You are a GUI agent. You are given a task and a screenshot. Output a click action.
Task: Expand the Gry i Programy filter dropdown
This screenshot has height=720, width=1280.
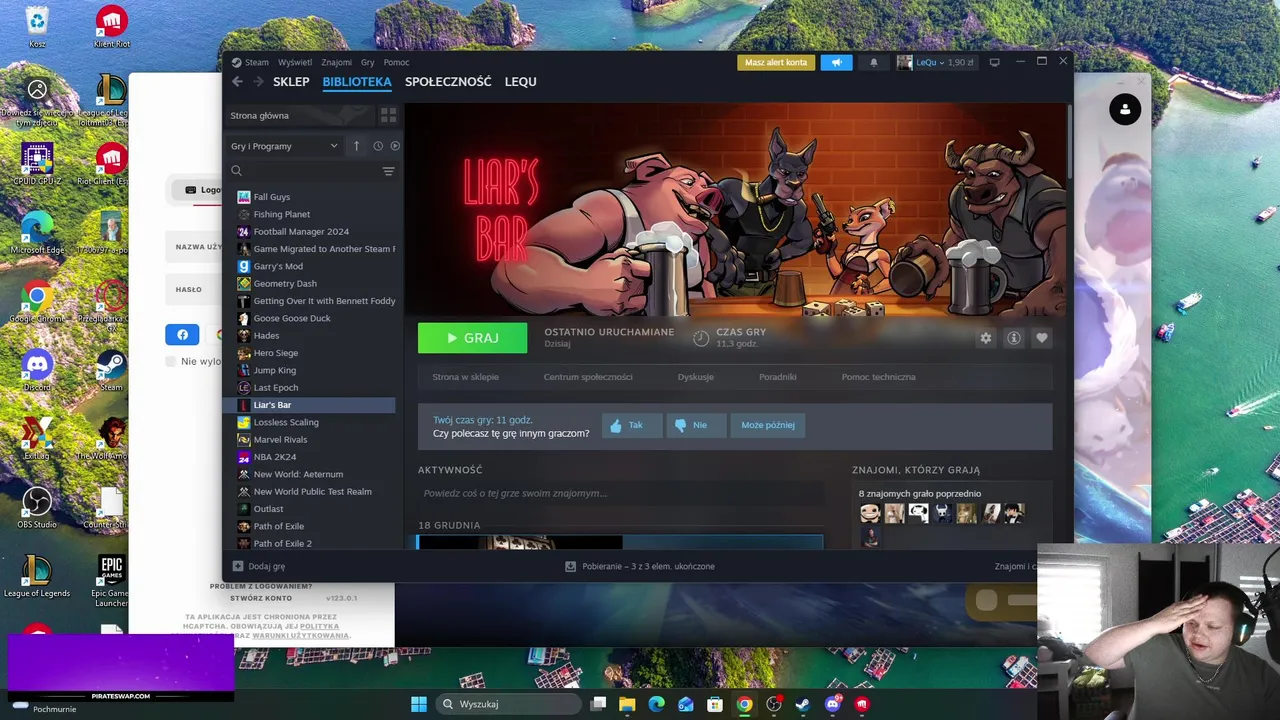(285, 146)
